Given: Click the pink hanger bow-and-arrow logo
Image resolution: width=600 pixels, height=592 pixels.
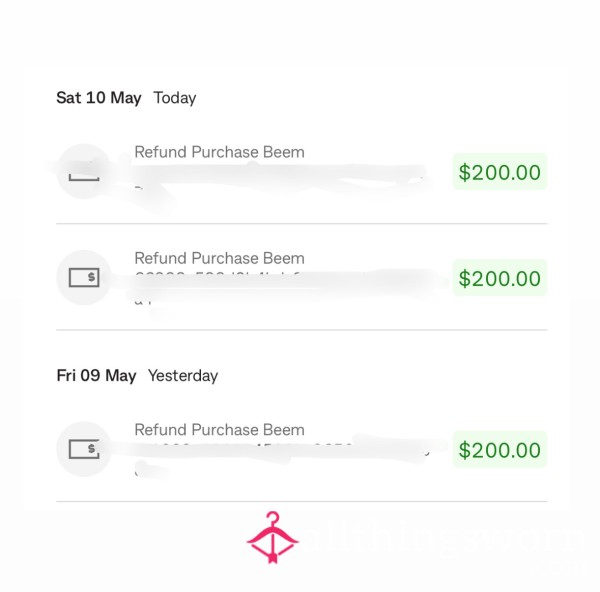Looking at the screenshot, I should [272, 537].
